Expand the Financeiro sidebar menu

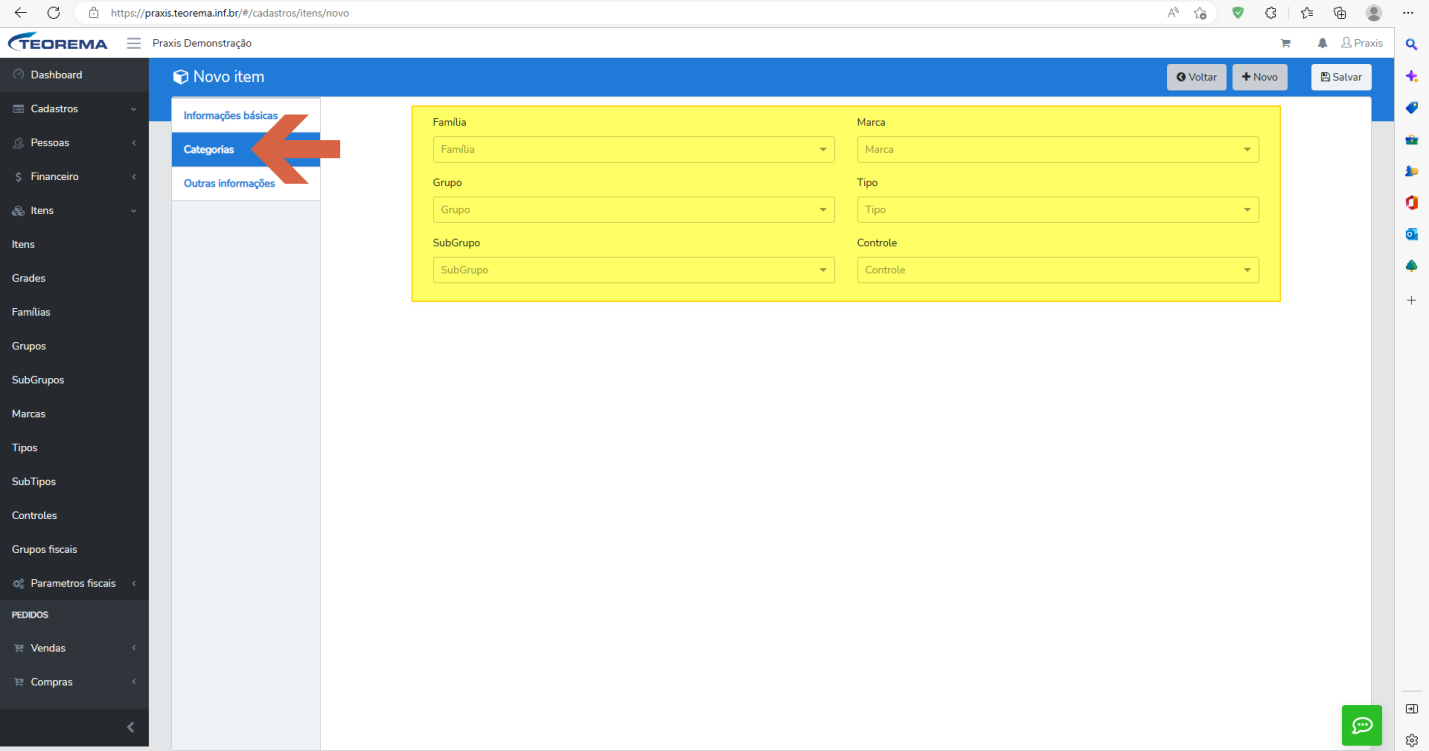point(74,177)
